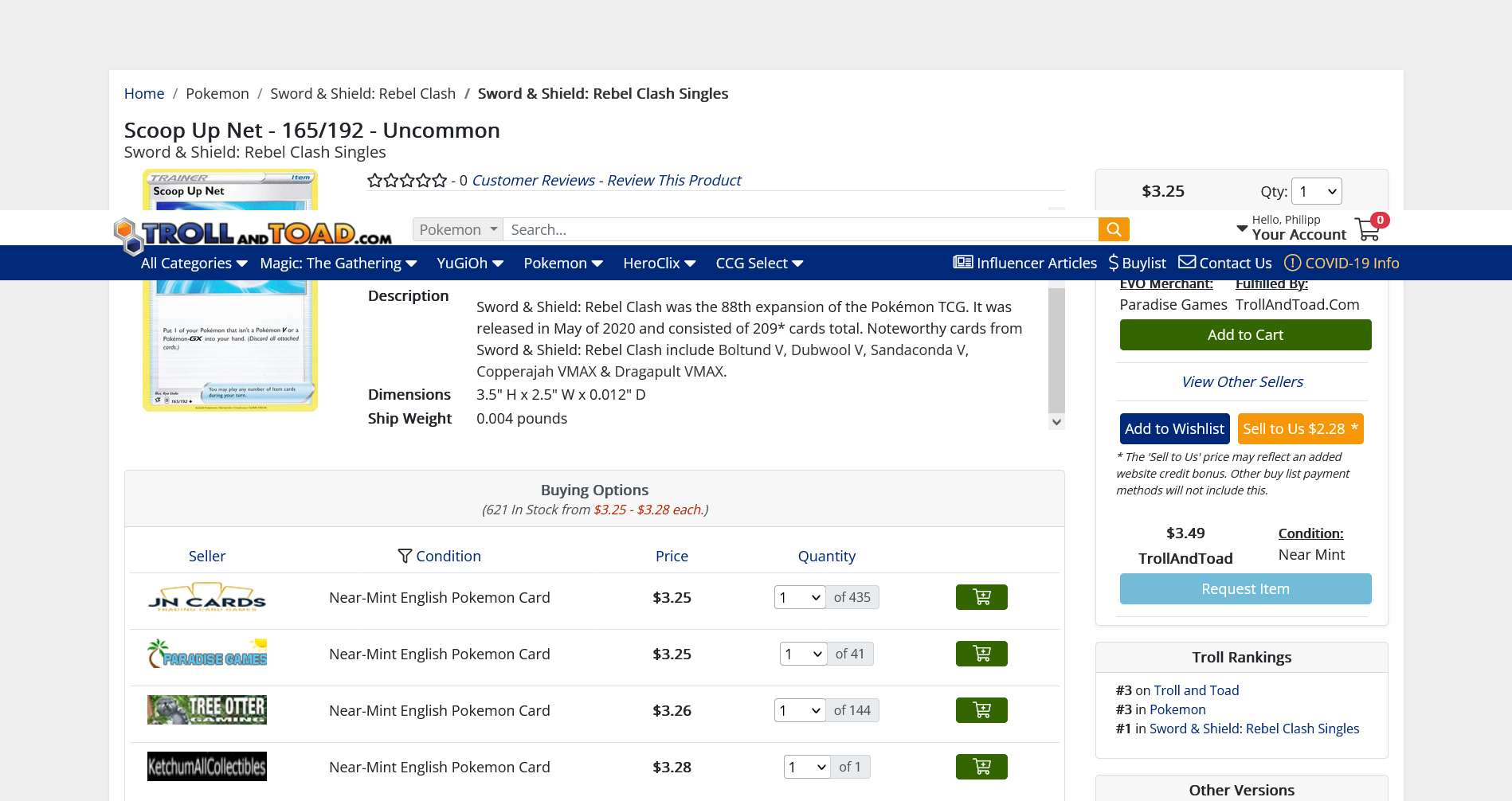This screenshot has height=801, width=1512.
Task: Click the description scrollbar down arrow
Action: [x=1056, y=422]
